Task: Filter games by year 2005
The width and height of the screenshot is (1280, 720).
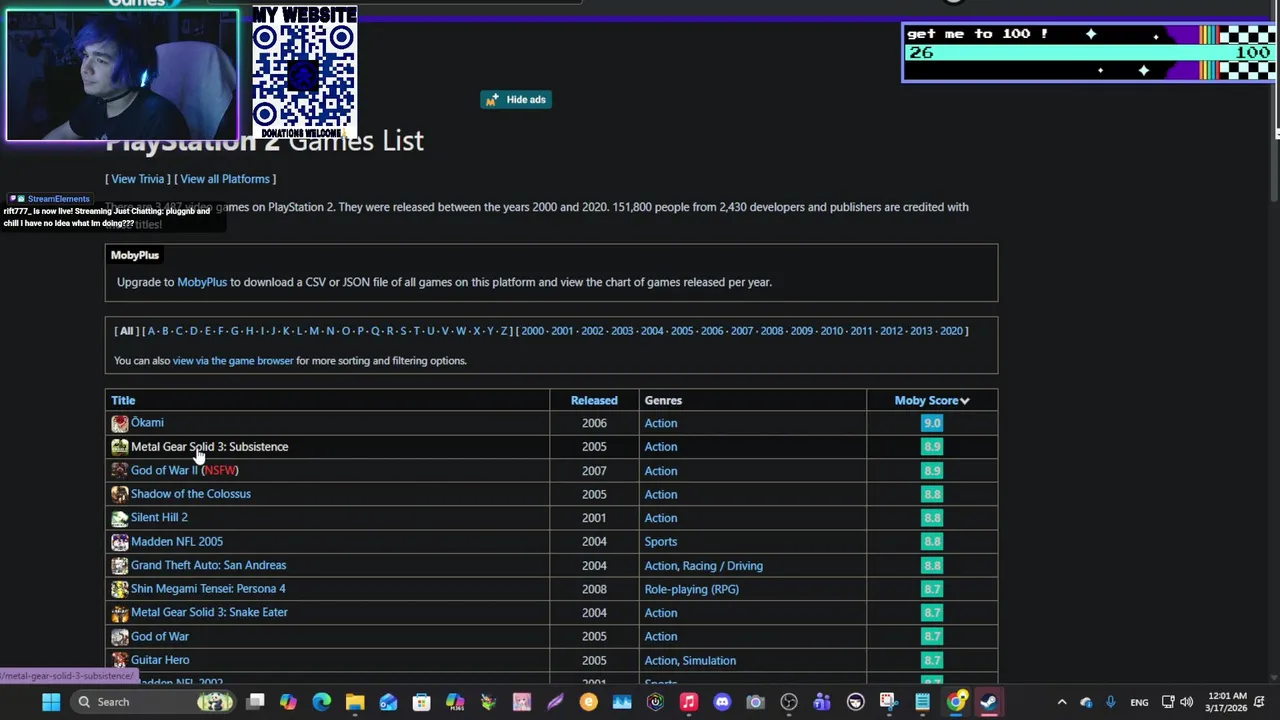Action: click(682, 331)
